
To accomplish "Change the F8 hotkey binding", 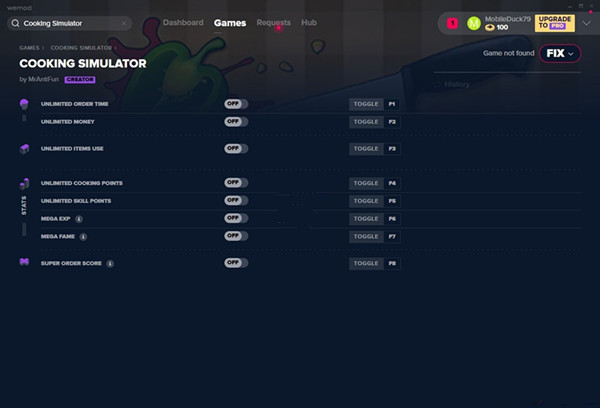I will click(392, 263).
